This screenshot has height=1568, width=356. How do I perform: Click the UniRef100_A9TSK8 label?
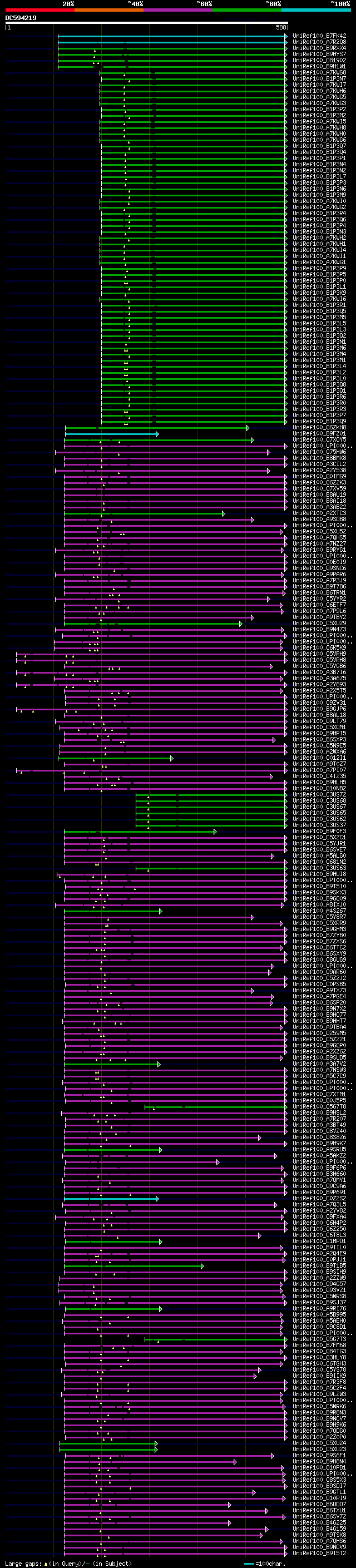(x=319, y=1536)
